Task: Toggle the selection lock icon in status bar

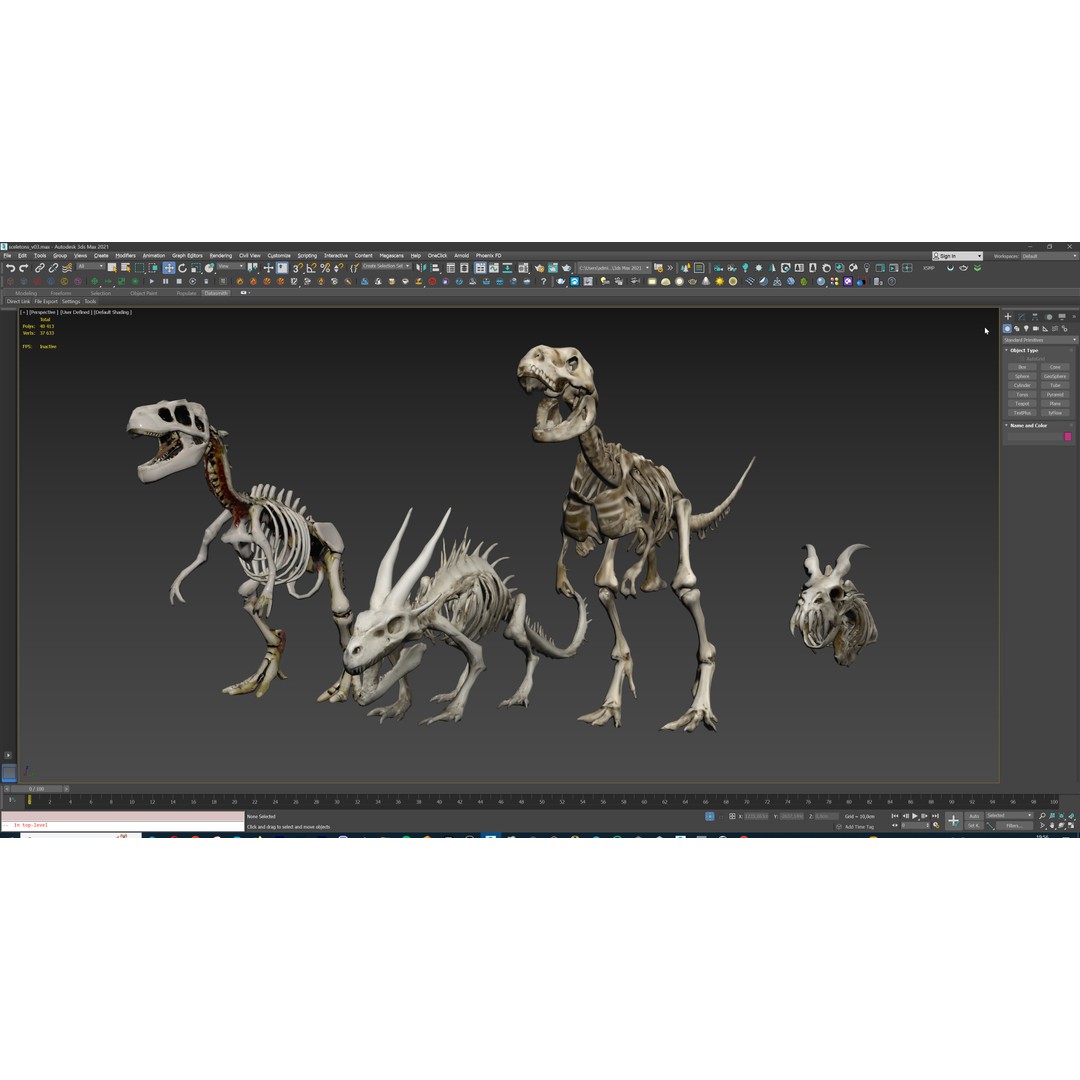Action: 721,817
